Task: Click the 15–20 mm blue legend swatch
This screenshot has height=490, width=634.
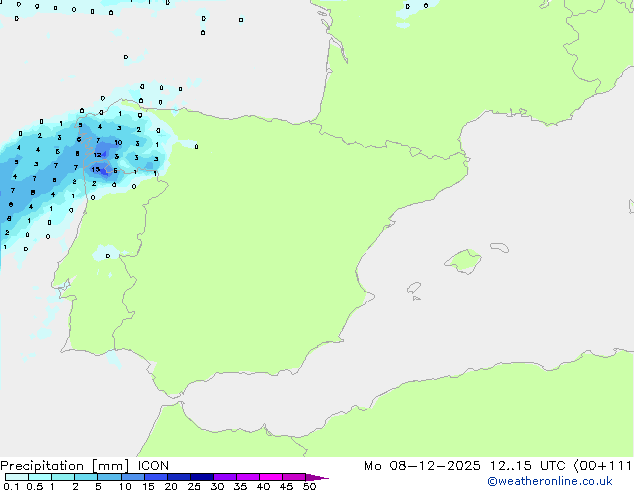Action: (156, 477)
